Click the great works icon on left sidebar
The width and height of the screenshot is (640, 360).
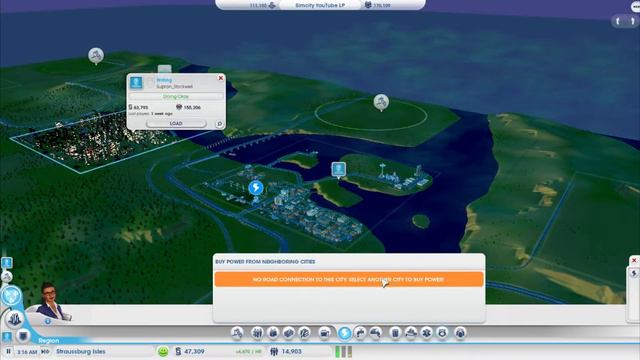(x=7, y=277)
